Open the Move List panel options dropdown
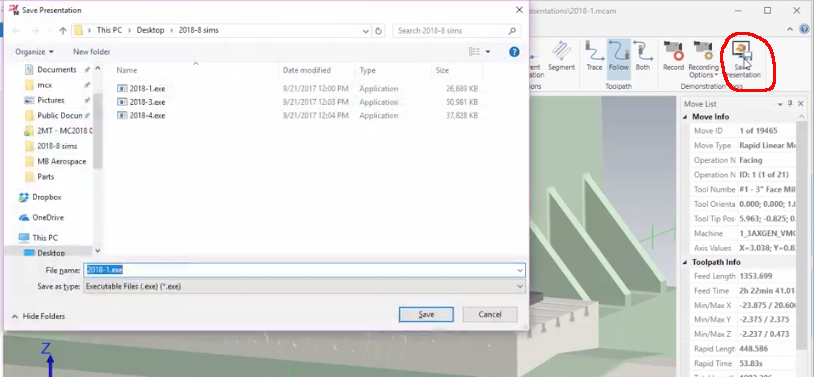This screenshot has width=817, height=377. click(779, 104)
